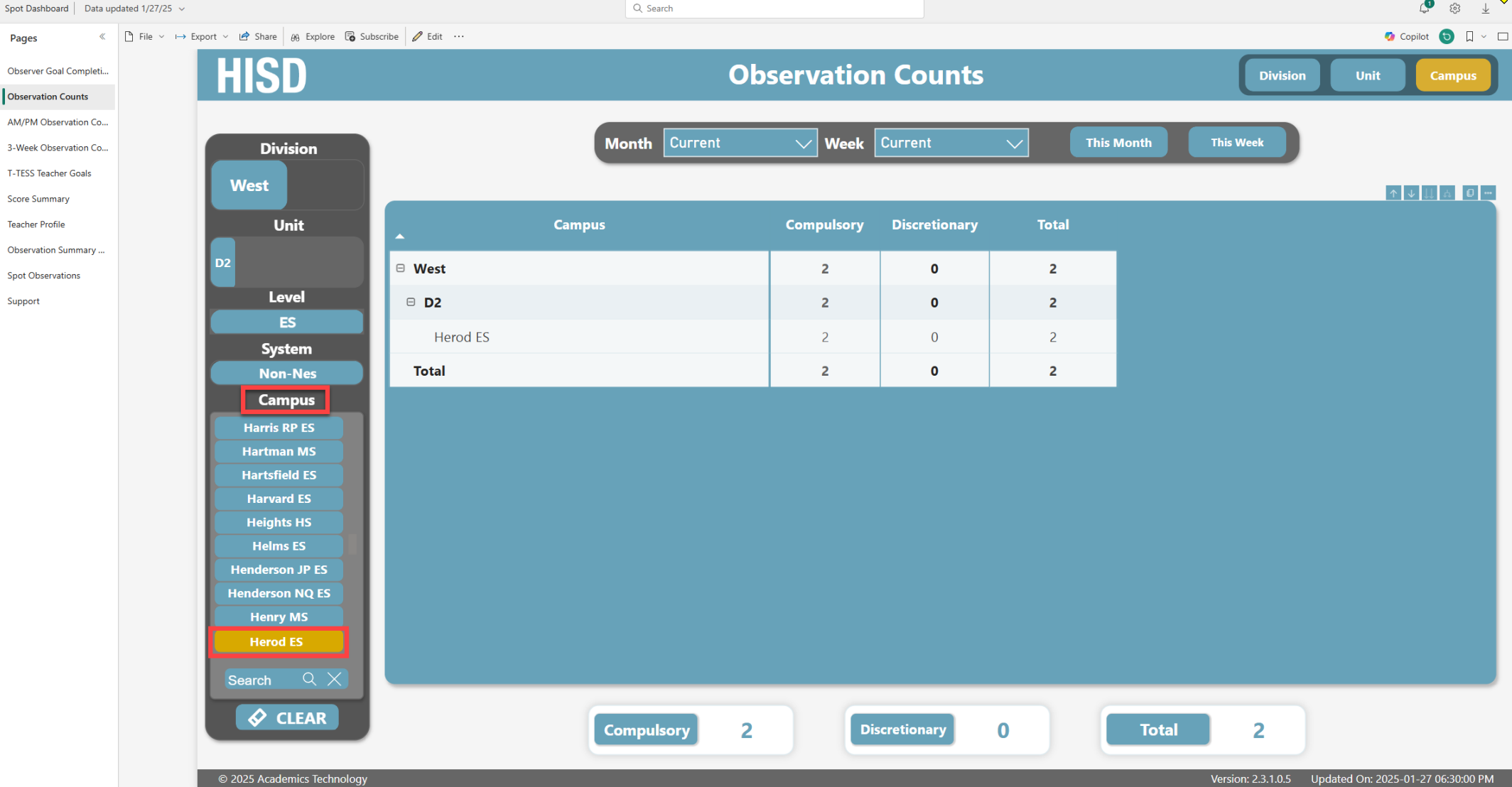Open Observer Goal Completion page
This screenshot has height=787, width=1512.
pyautogui.click(x=58, y=71)
